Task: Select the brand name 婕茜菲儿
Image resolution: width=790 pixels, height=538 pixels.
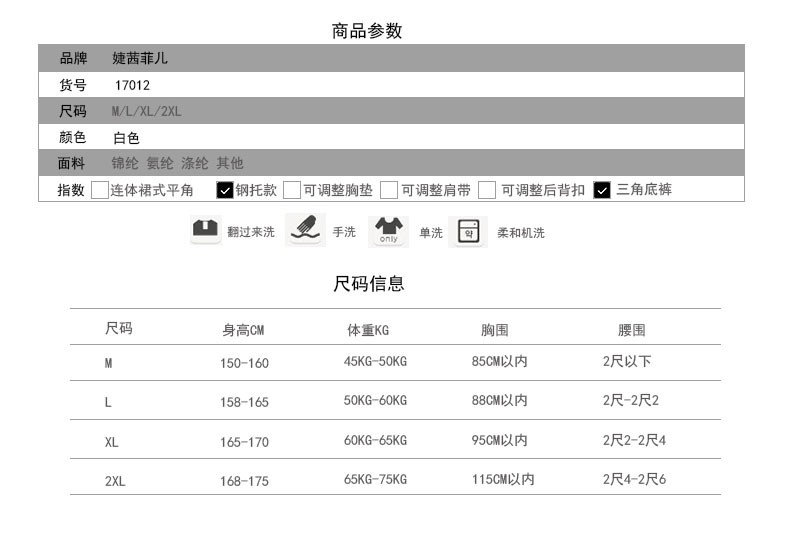Action: tap(140, 58)
